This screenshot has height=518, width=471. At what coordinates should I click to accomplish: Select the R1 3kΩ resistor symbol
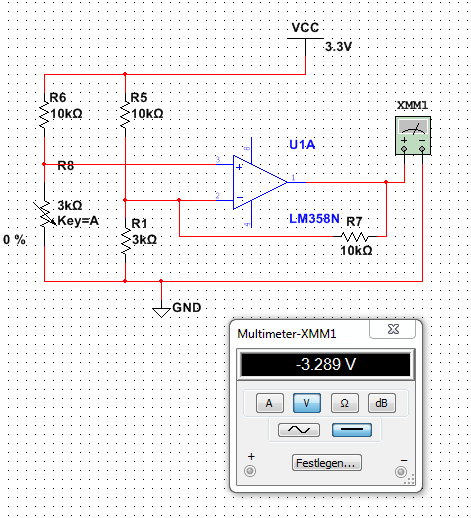[125, 241]
